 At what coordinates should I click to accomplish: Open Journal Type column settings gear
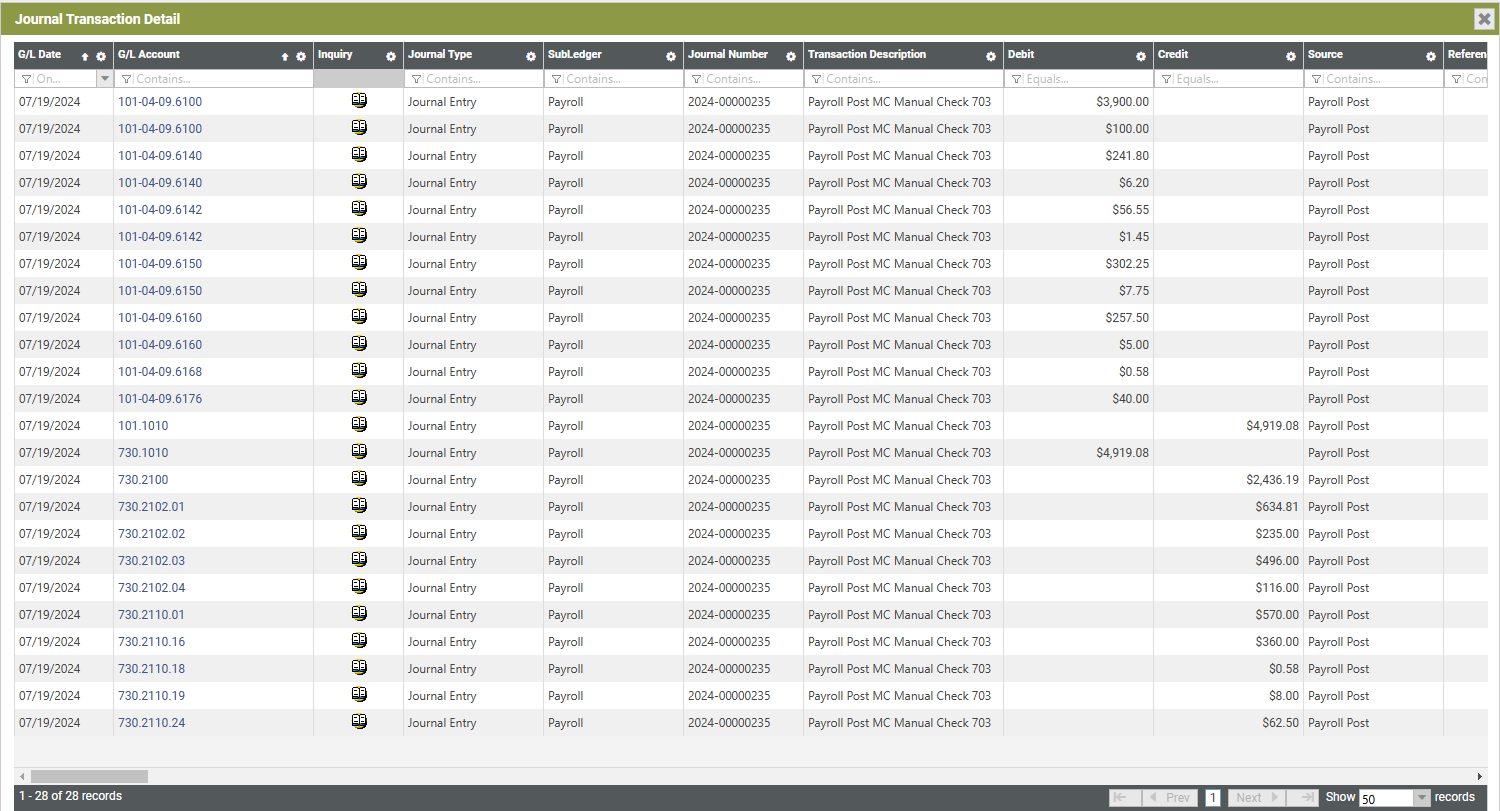[531, 57]
